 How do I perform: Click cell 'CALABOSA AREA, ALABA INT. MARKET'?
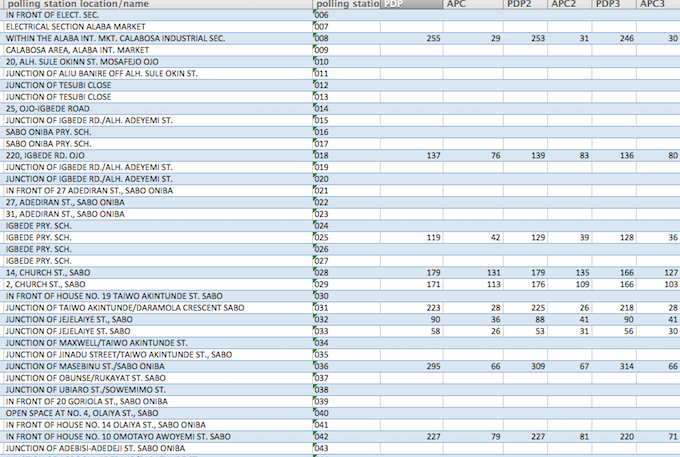tap(156, 50)
